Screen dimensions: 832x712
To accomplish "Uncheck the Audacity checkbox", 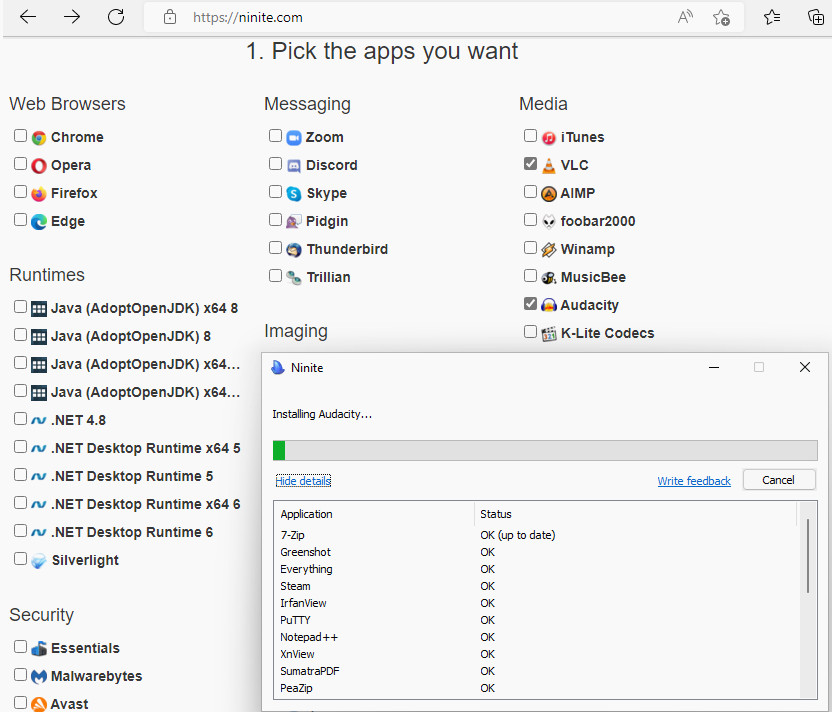I will [530, 304].
